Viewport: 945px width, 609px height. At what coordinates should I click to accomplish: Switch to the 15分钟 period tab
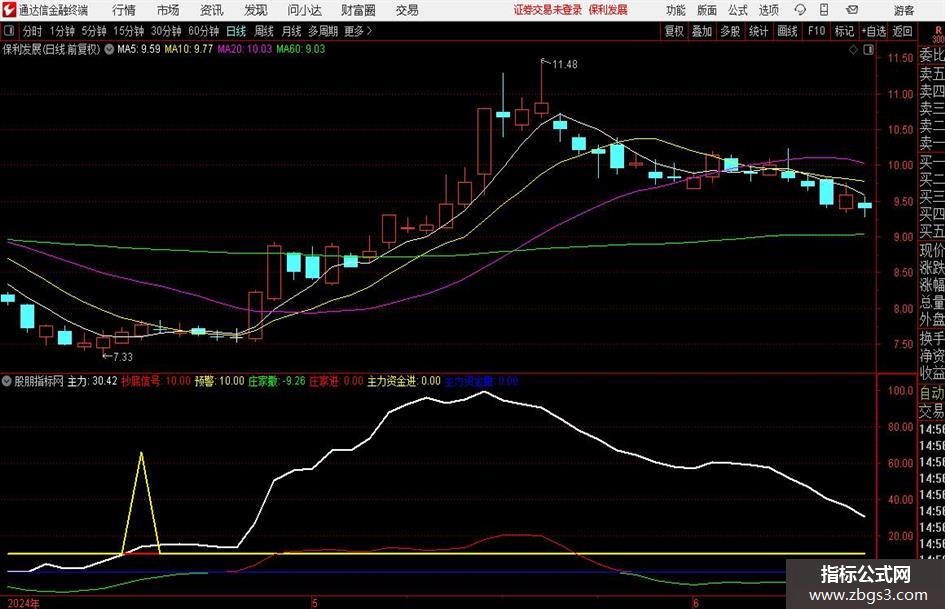click(x=129, y=31)
